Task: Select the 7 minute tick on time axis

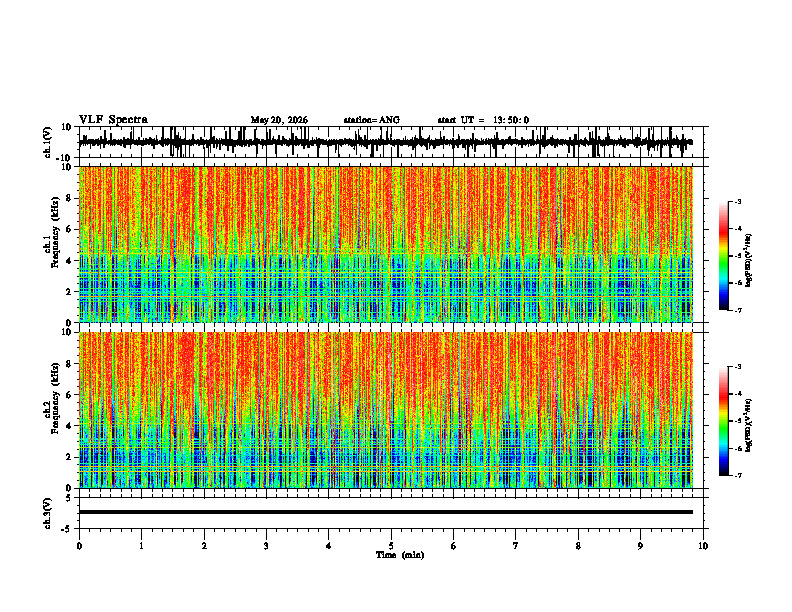Action: (516, 546)
